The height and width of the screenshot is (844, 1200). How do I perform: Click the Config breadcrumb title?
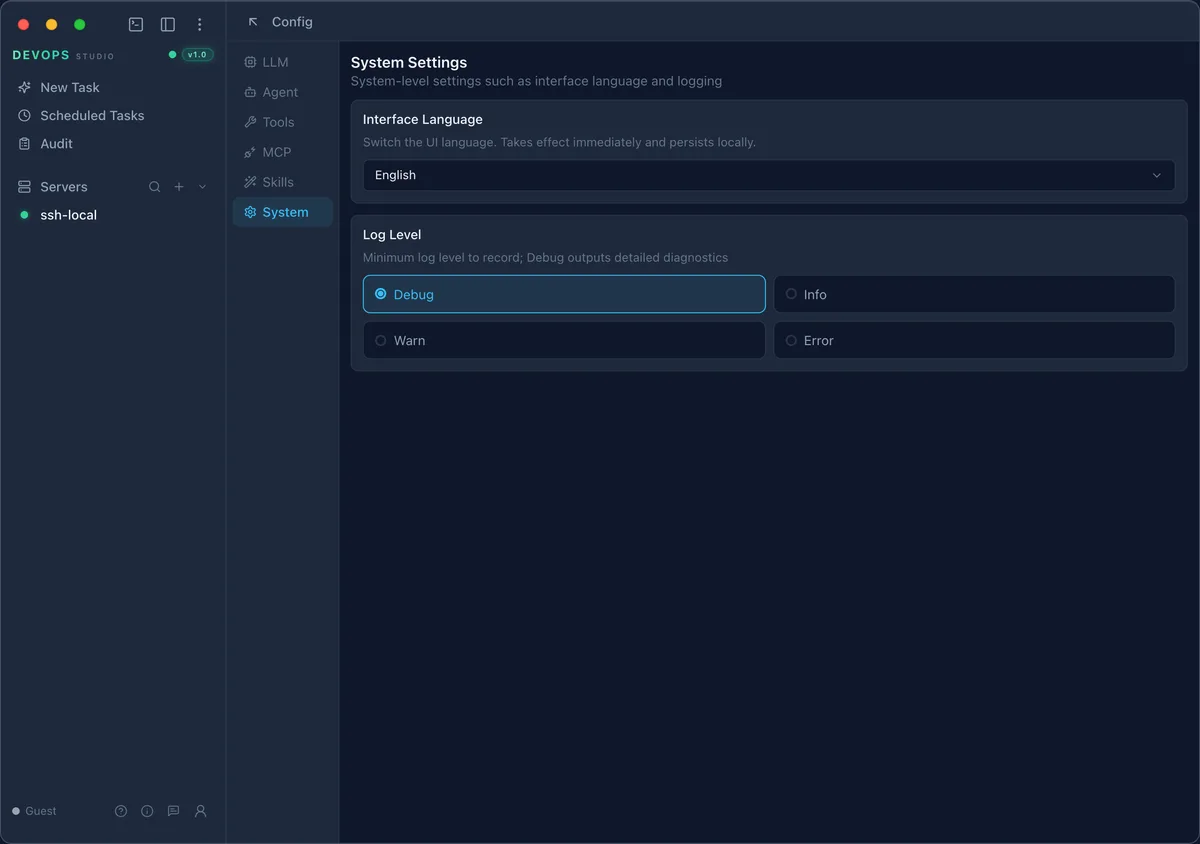(292, 22)
